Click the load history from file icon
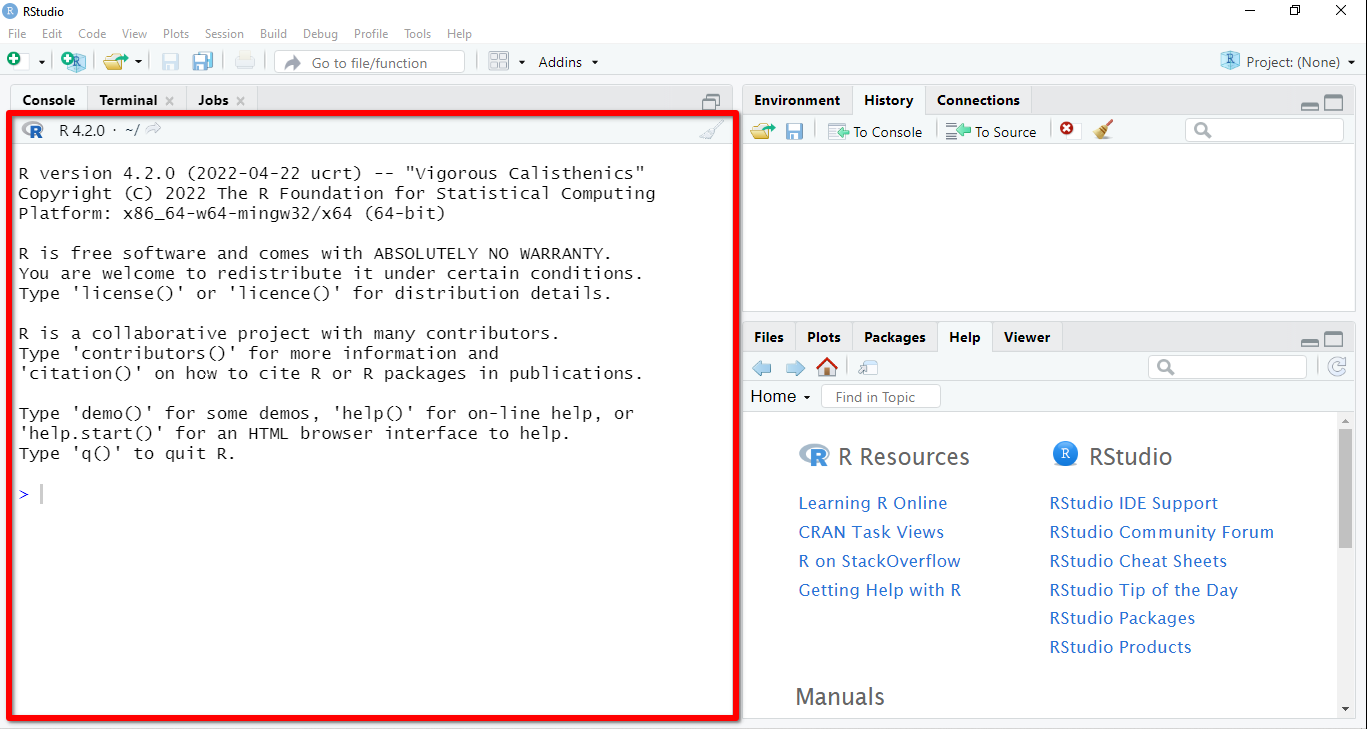 [763, 131]
